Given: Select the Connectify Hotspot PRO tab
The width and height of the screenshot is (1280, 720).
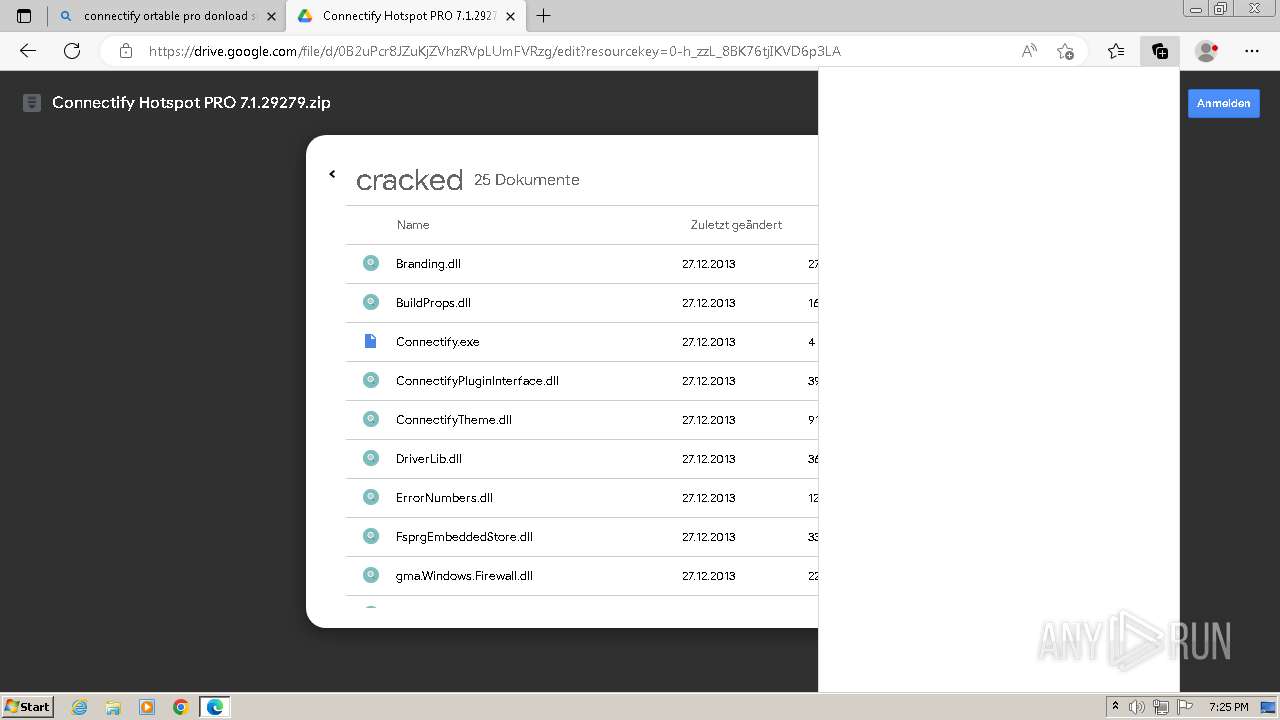Looking at the screenshot, I should tap(405, 16).
